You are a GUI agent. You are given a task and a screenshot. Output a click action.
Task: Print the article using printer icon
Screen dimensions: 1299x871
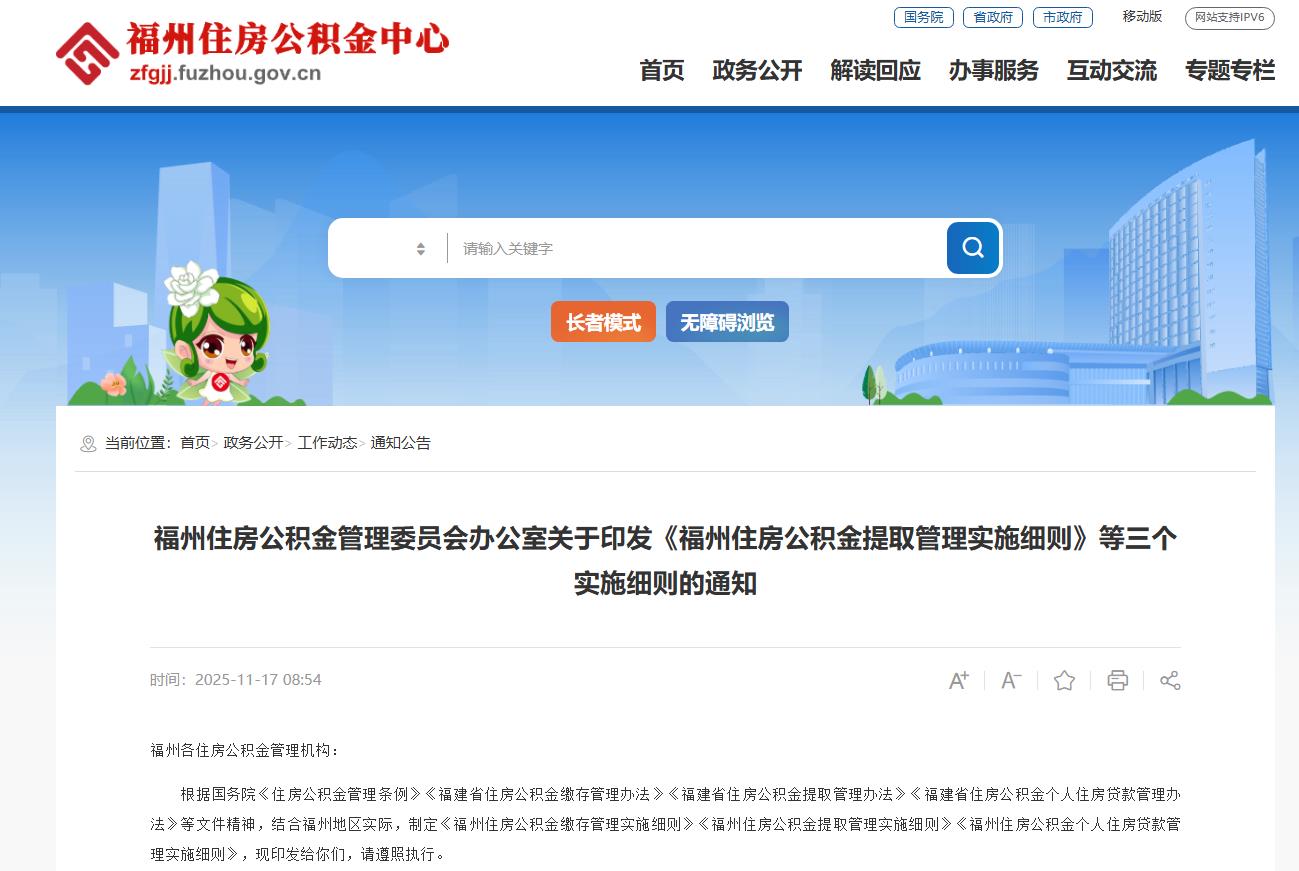click(1117, 680)
